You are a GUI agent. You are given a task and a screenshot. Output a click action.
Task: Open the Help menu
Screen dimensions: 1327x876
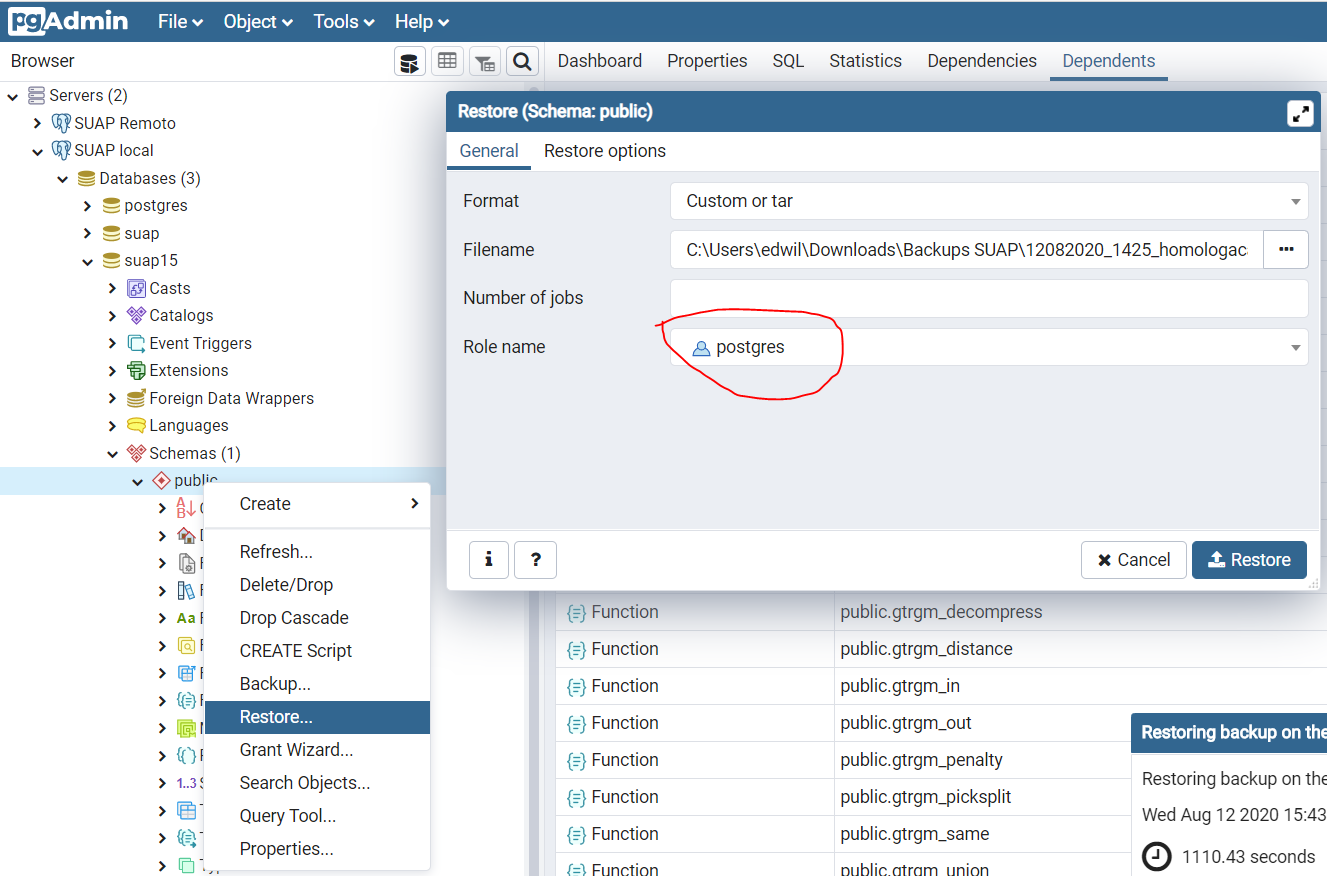point(422,22)
